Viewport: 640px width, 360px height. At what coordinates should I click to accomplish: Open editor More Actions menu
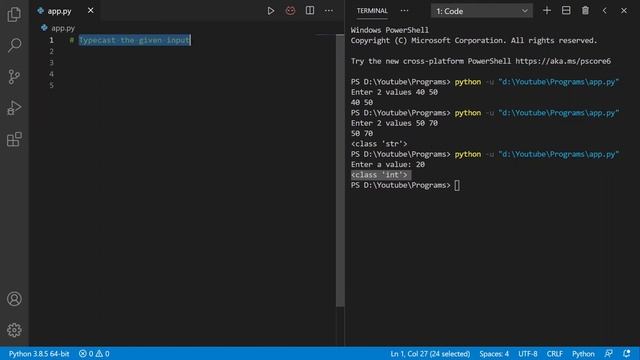(329, 11)
